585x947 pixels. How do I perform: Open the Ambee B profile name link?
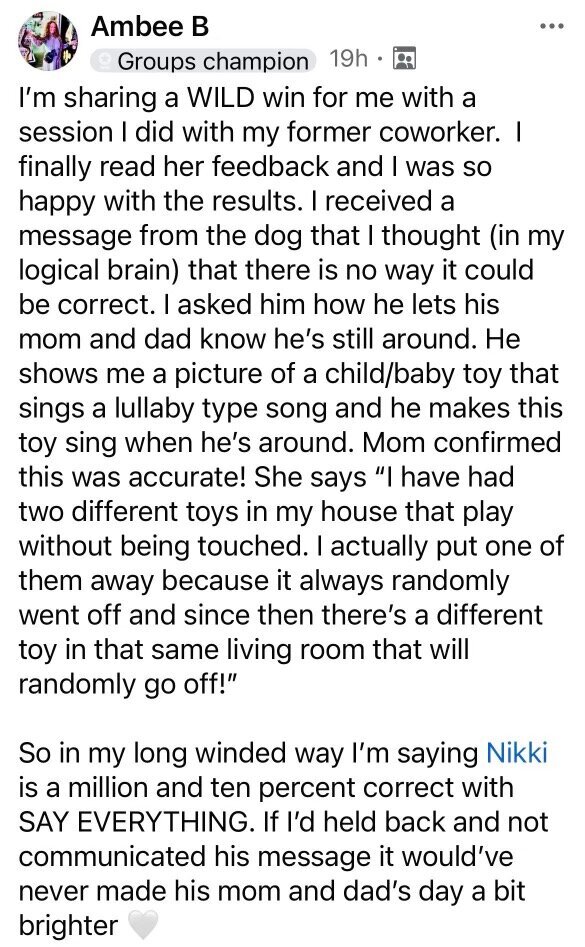click(x=150, y=26)
